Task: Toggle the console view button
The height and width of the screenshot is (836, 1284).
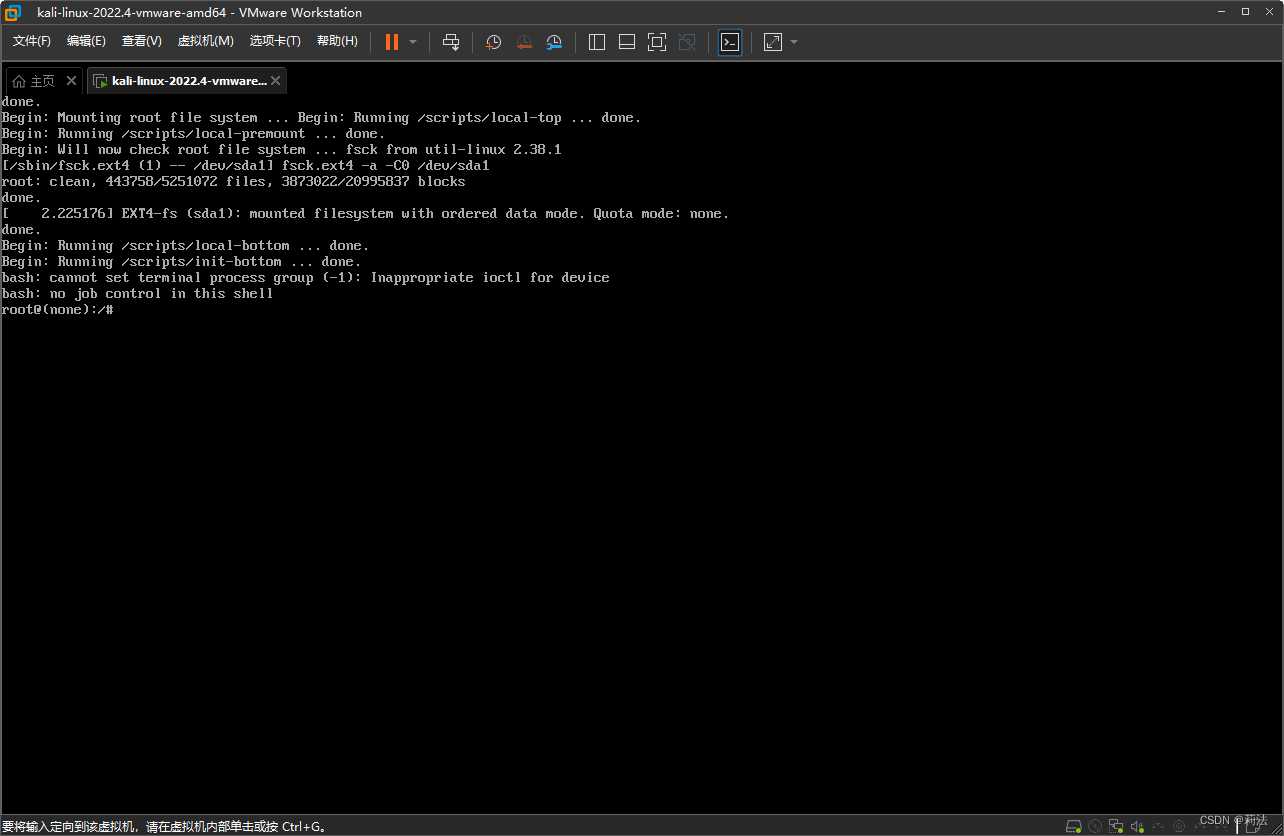Action: [730, 42]
